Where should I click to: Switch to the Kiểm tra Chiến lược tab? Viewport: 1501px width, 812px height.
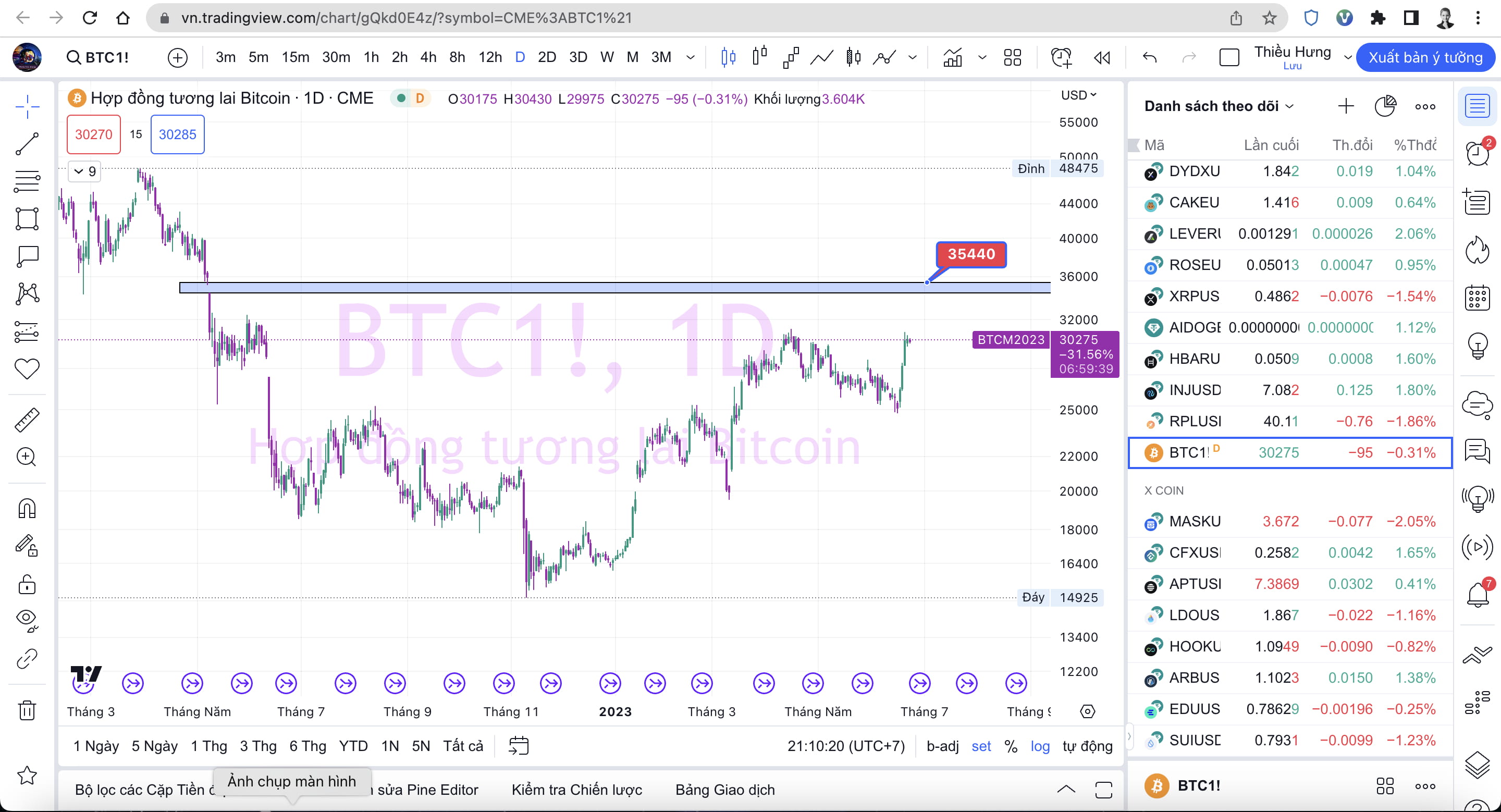tap(576, 790)
